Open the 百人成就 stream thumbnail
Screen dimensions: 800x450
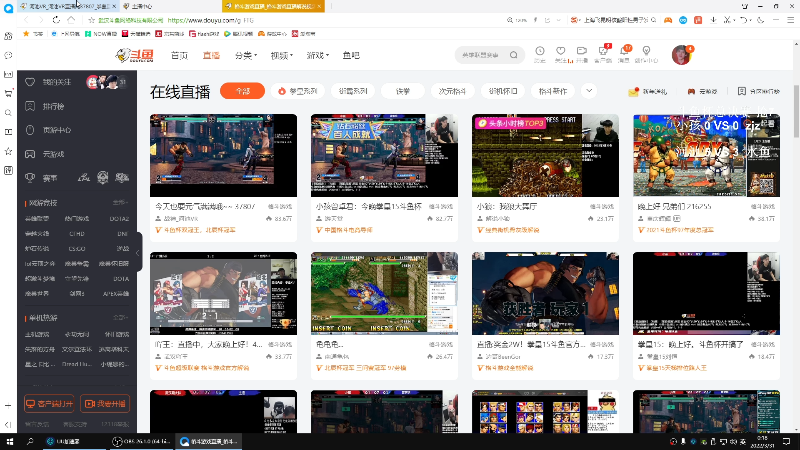click(x=384, y=155)
